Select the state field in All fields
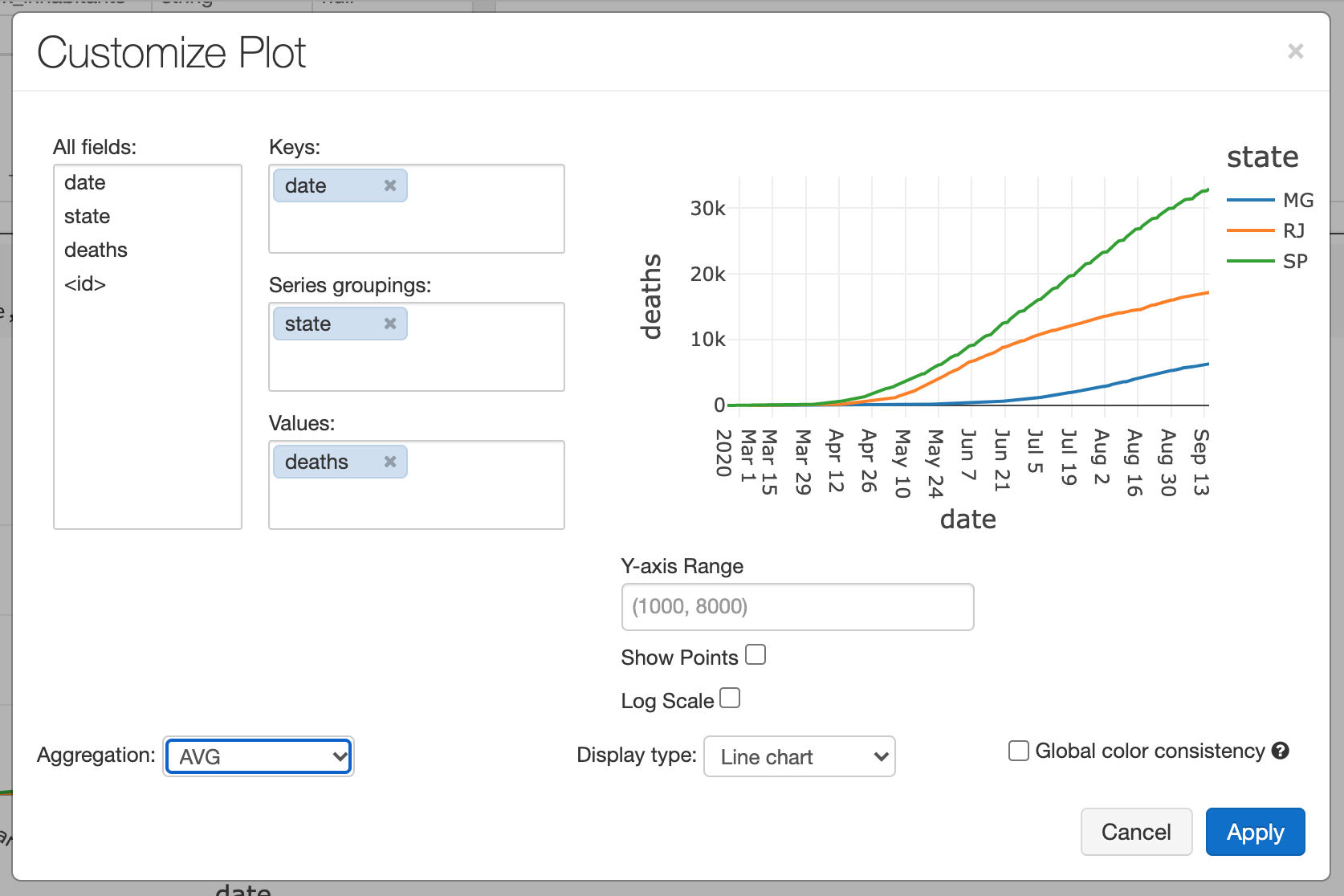 pyautogui.click(x=88, y=216)
